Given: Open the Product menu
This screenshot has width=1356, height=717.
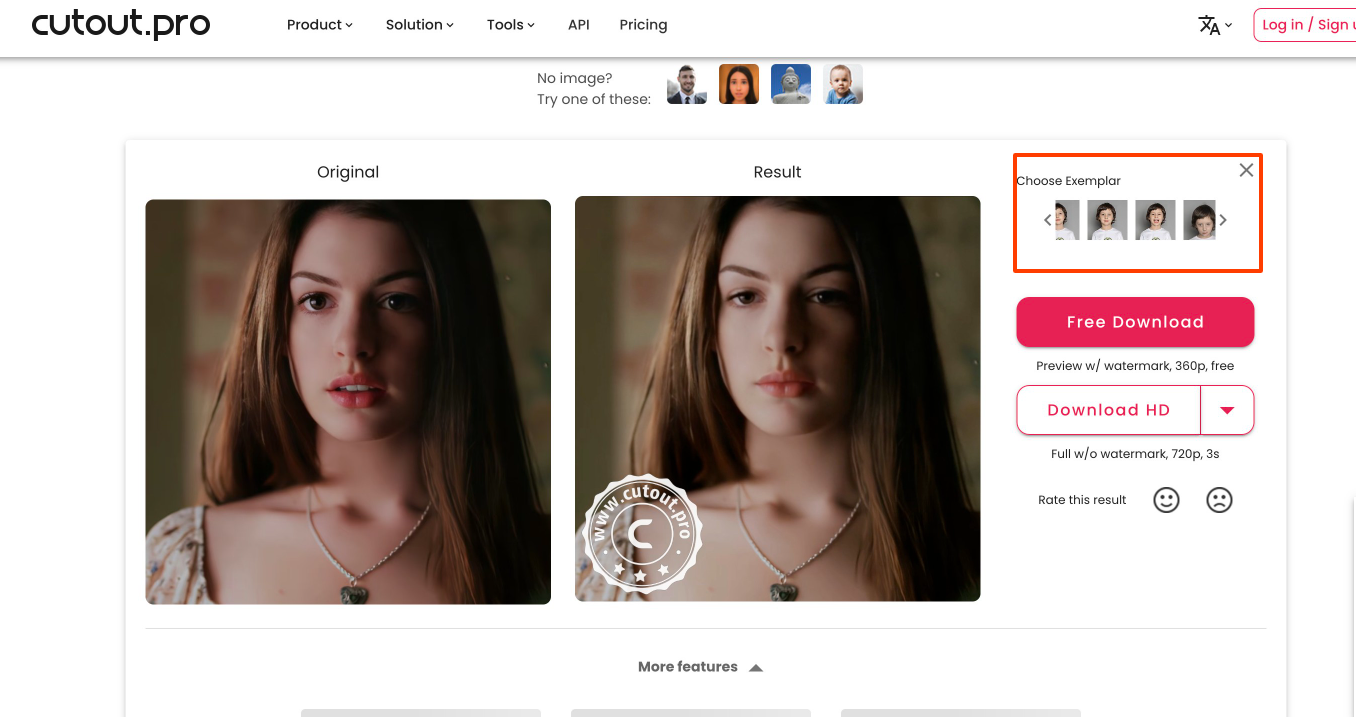Looking at the screenshot, I should [x=320, y=25].
